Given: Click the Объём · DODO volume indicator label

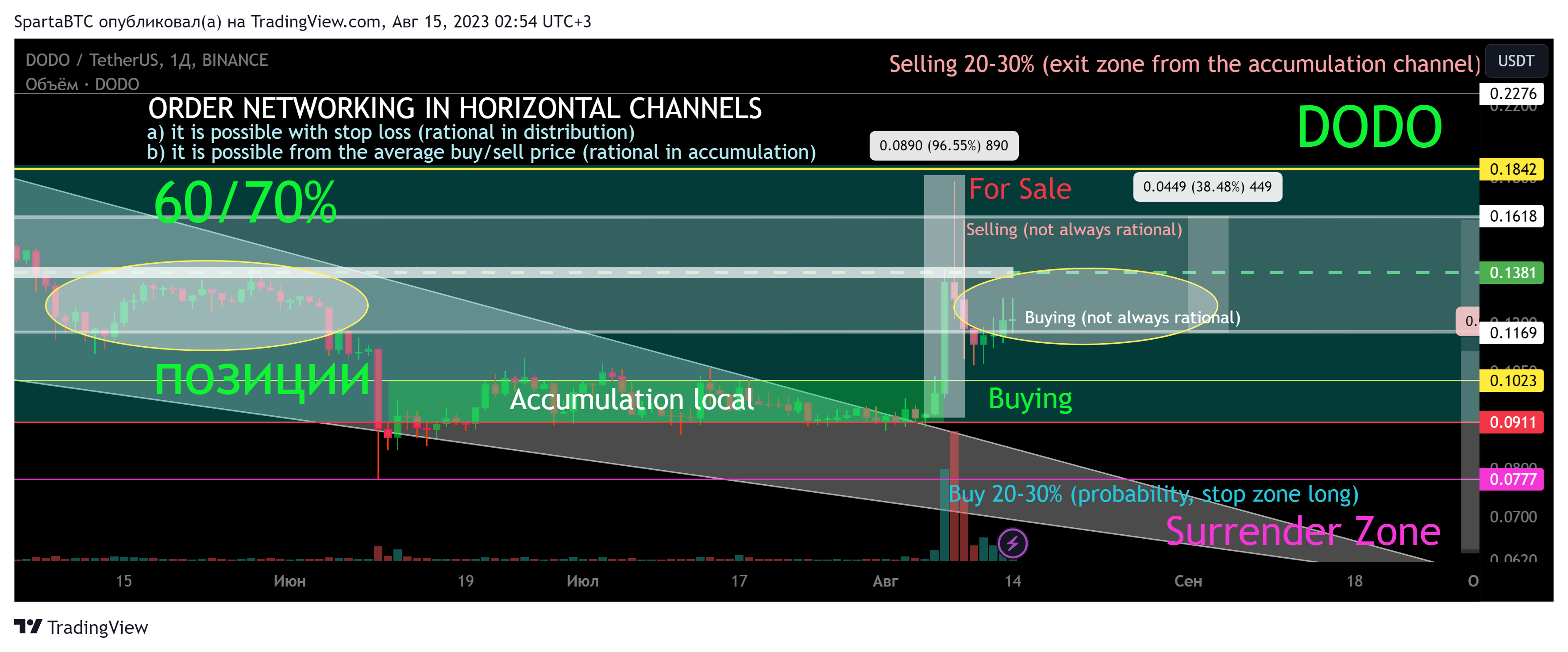Looking at the screenshot, I should 82,84.
